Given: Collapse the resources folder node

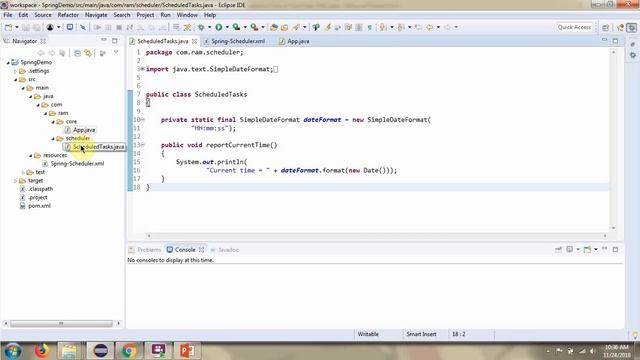Looking at the screenshot, I should [31, 156].
